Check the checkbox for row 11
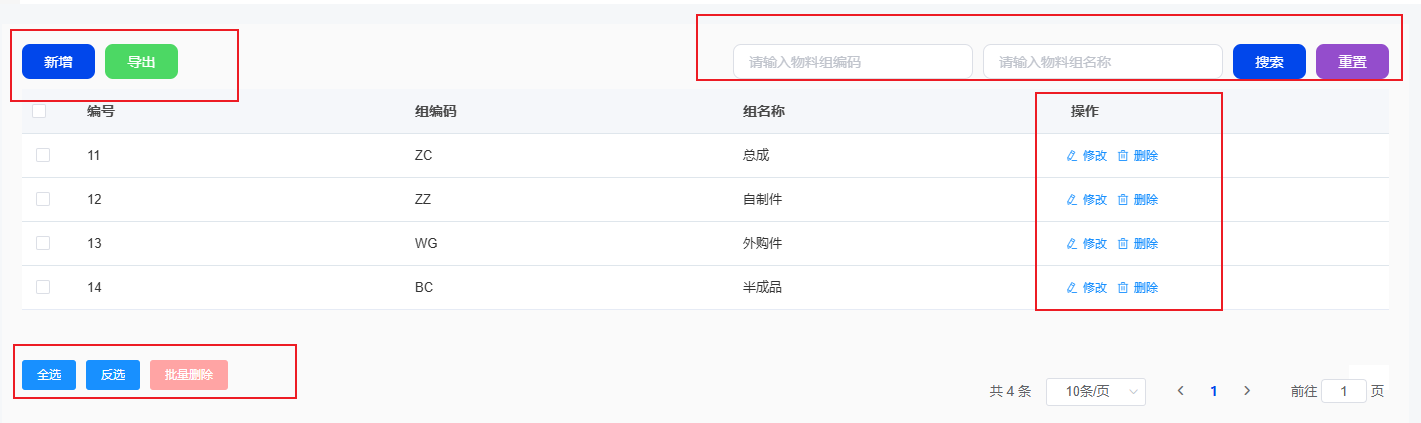 43,155
